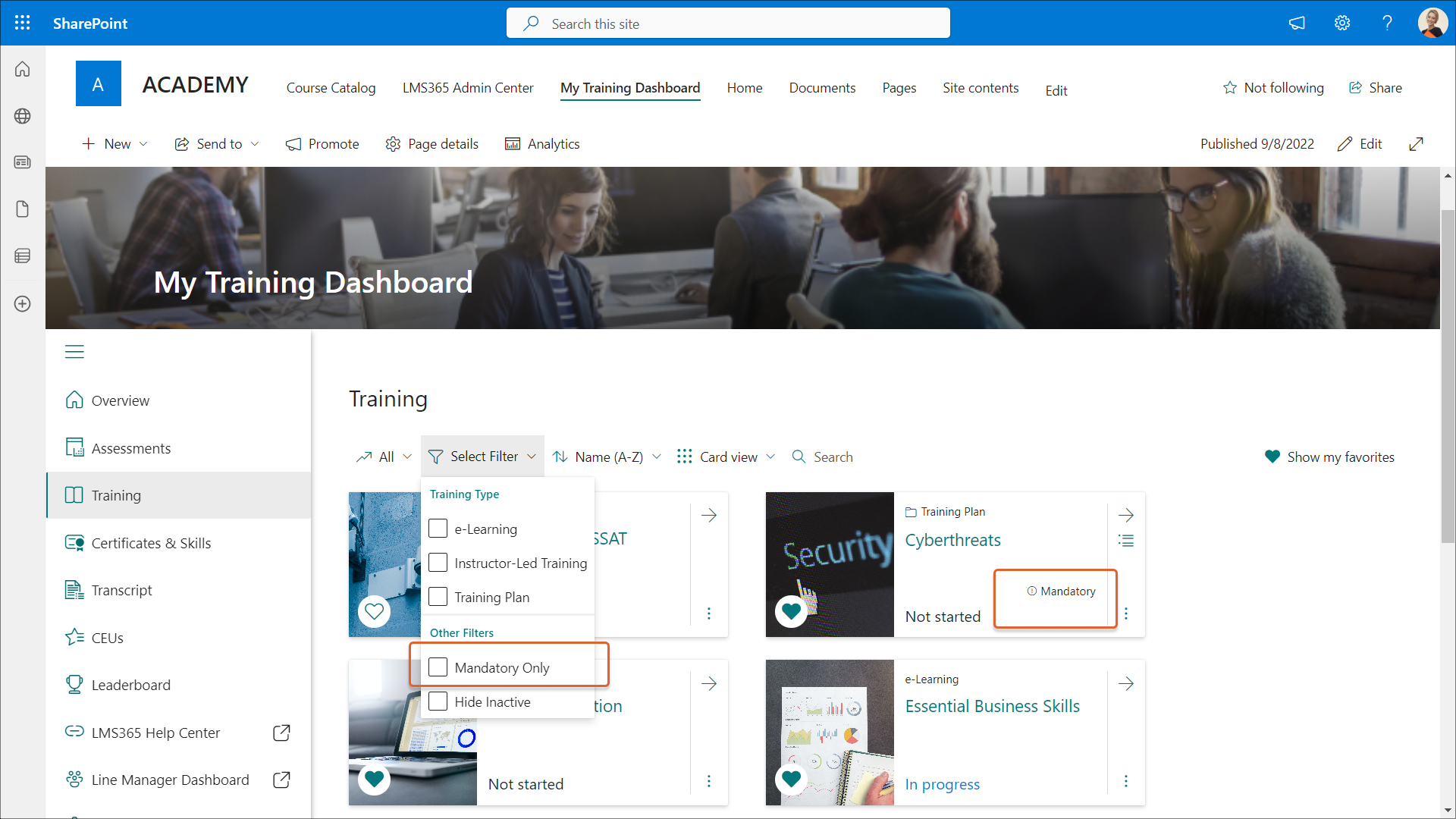Check the e-Learning filter checkbox
Screen dimensions: 1456x819
point(438,529)
